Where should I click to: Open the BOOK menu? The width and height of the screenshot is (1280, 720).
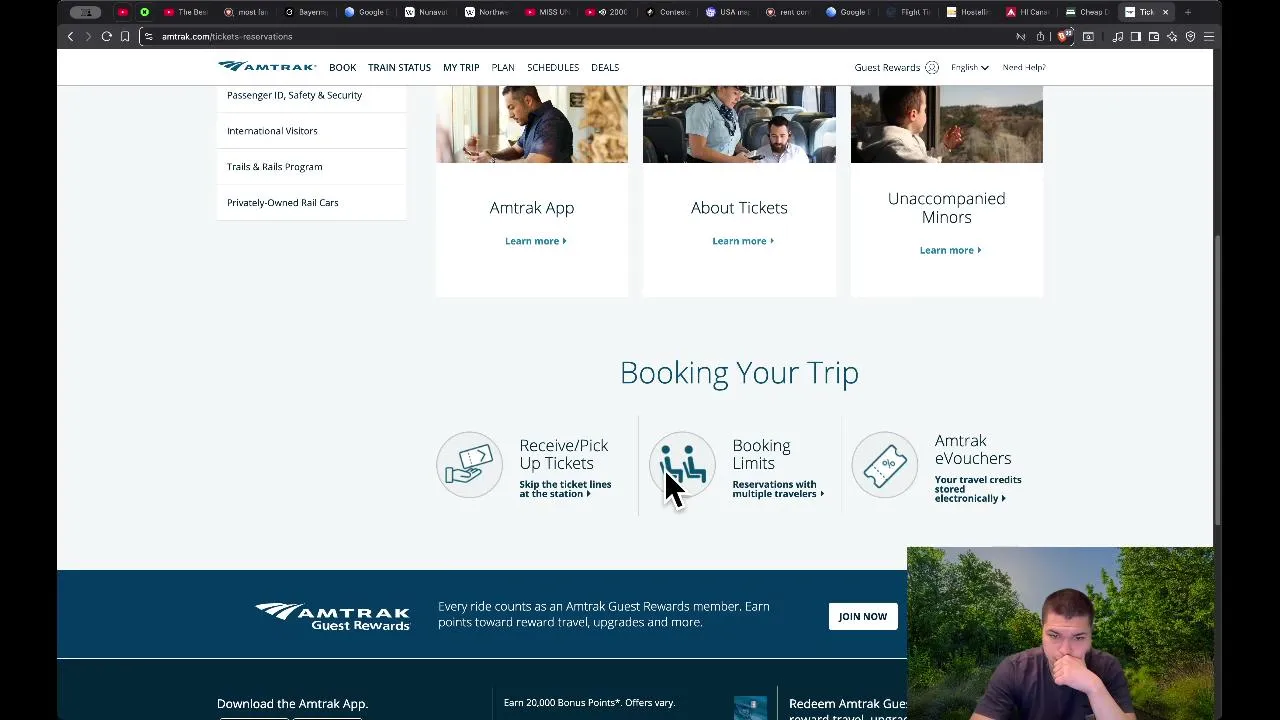342,67
